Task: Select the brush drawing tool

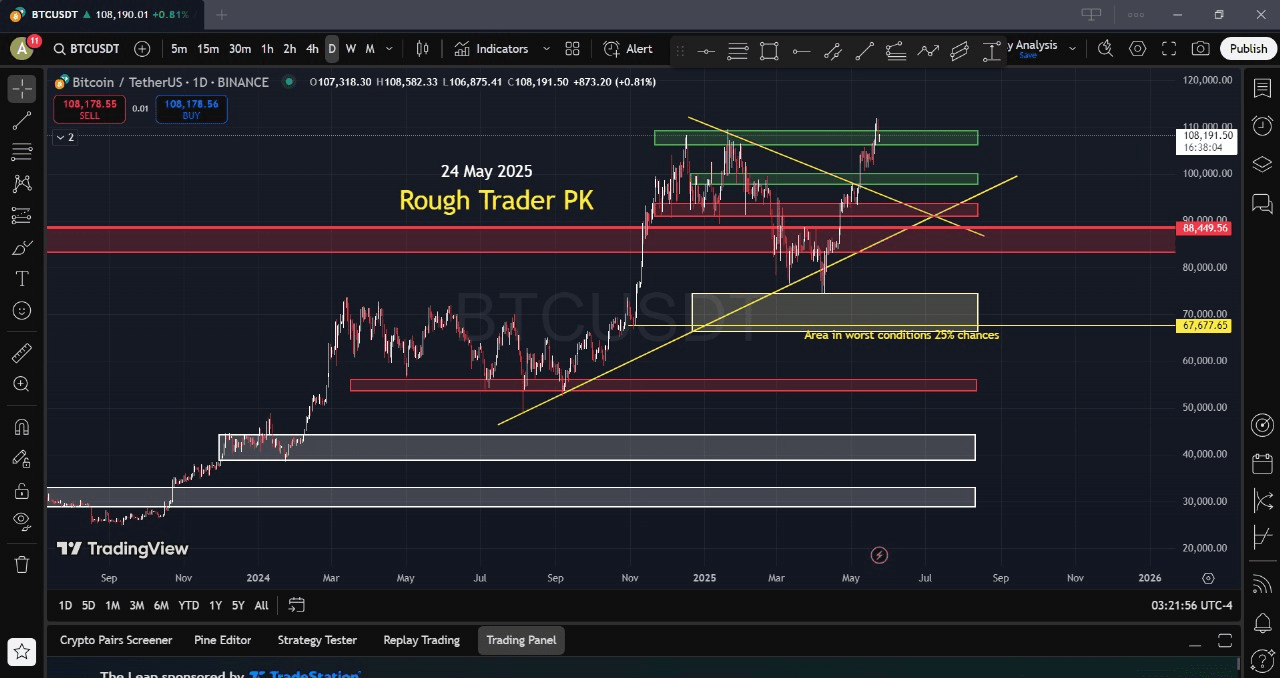Action: 22,247
